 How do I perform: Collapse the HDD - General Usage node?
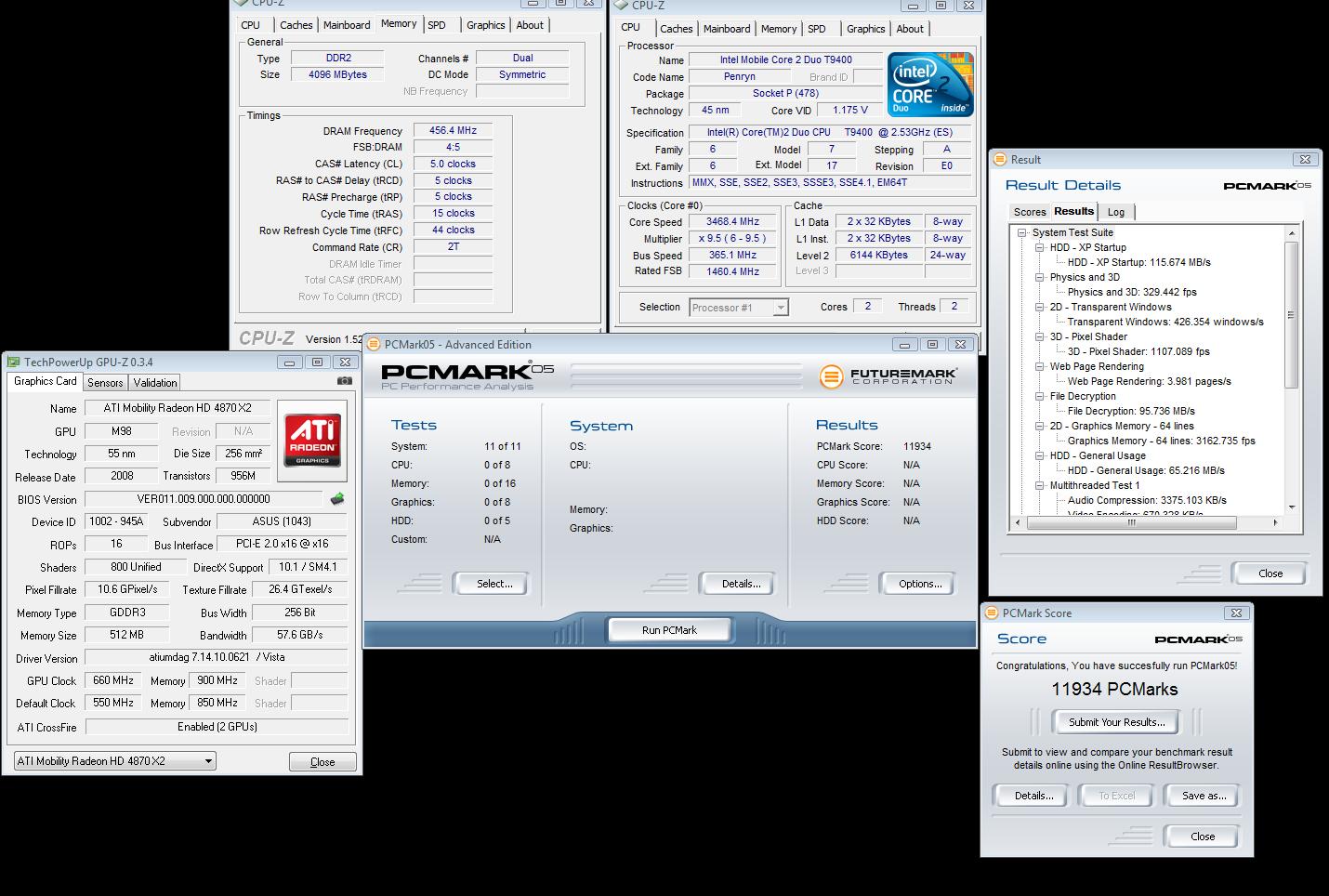click(x=1040, y=456)
